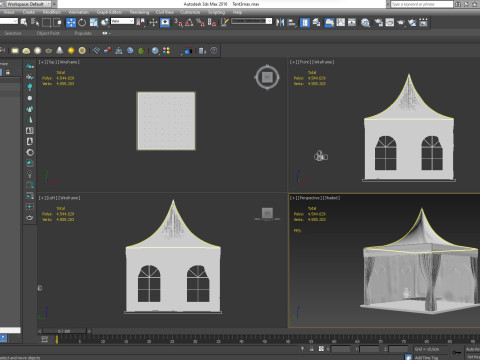480x360 pixels.
Task: Open Wireframe menu of Left viewport
Action: point(69,198)
